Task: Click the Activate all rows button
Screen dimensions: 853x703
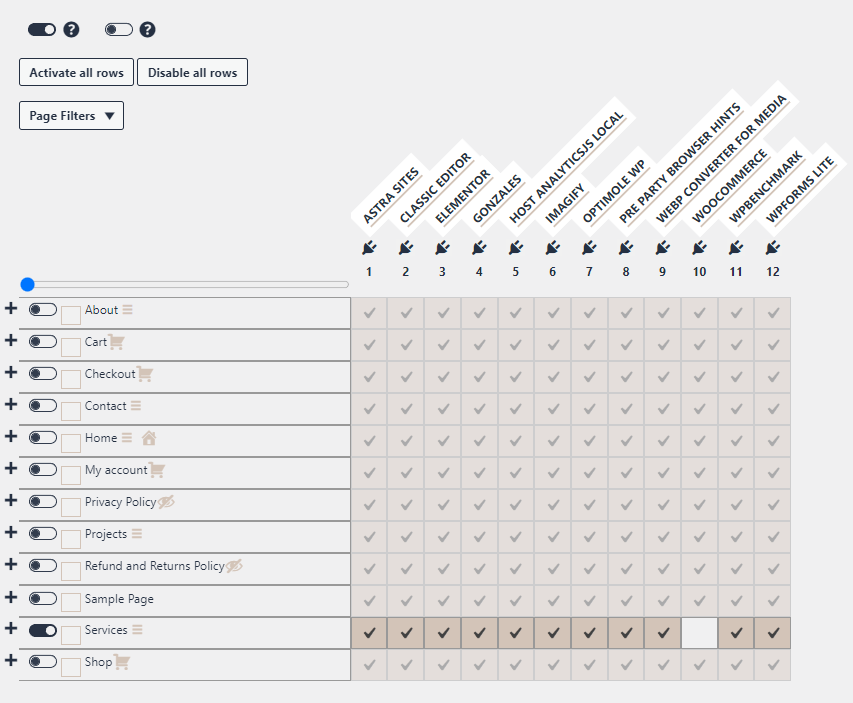Action: point(76,72)
